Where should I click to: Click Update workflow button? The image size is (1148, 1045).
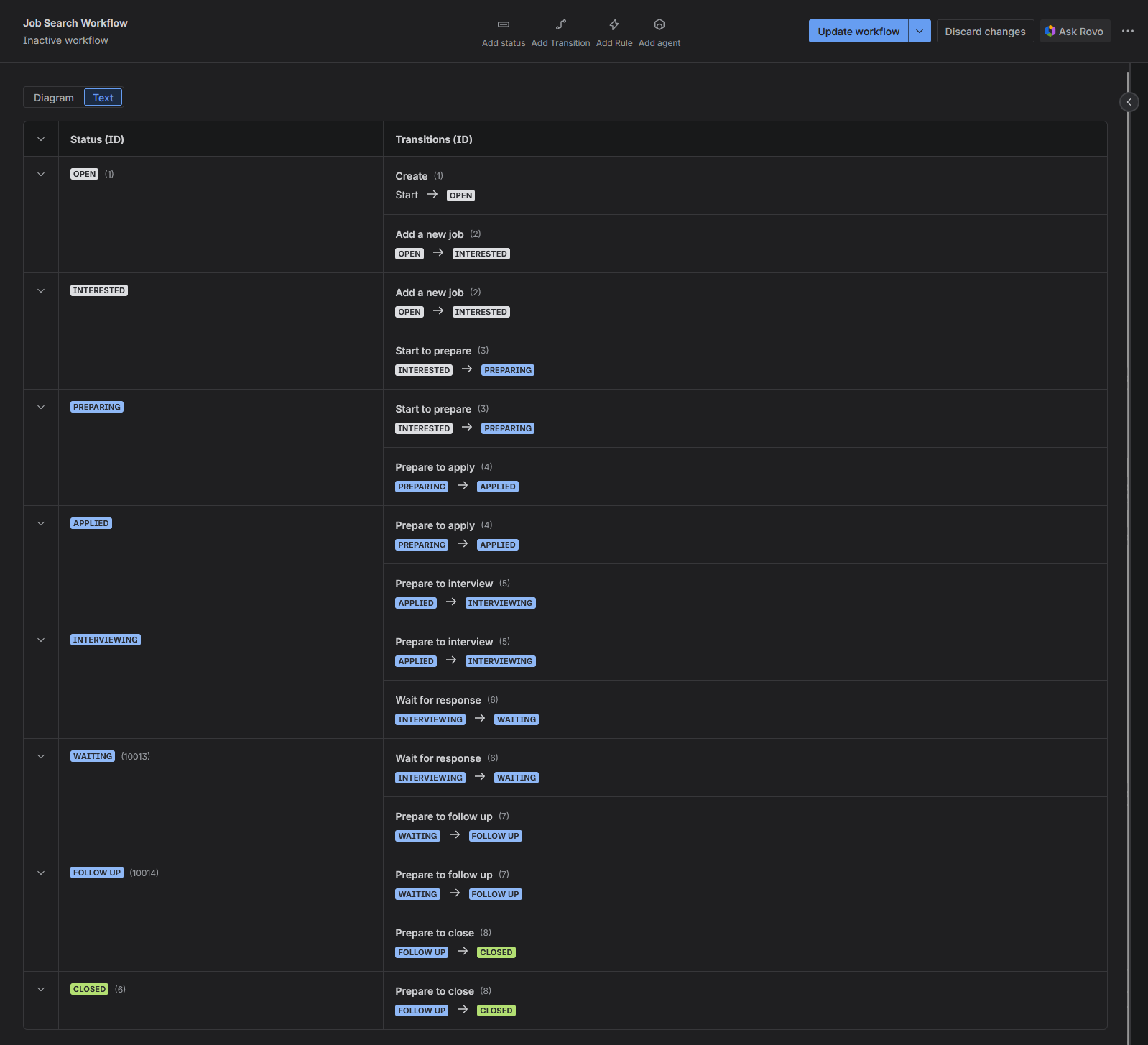click(x=858, y=31)
